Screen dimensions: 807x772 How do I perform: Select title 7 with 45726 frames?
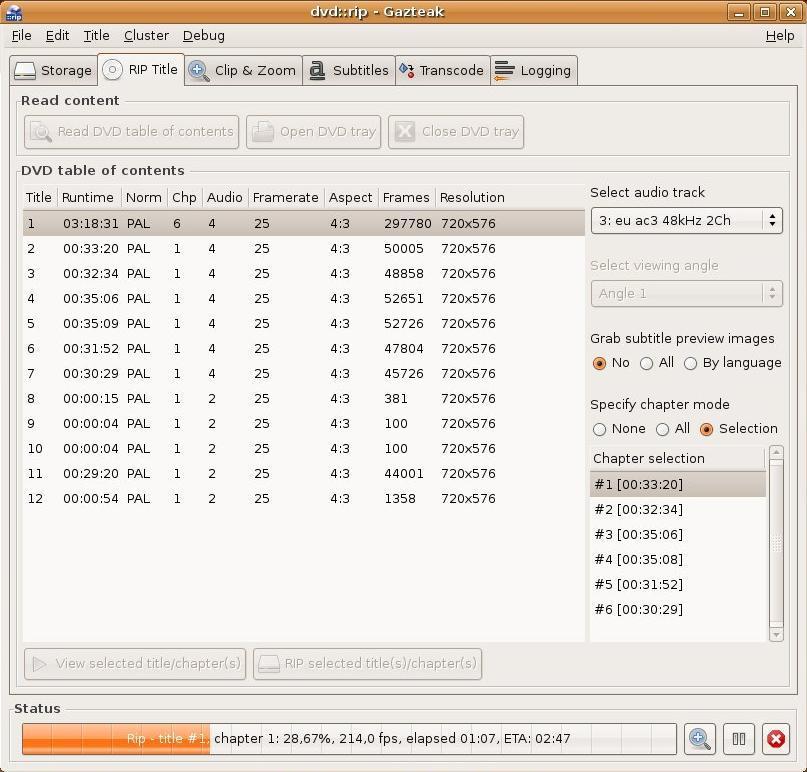304,374
